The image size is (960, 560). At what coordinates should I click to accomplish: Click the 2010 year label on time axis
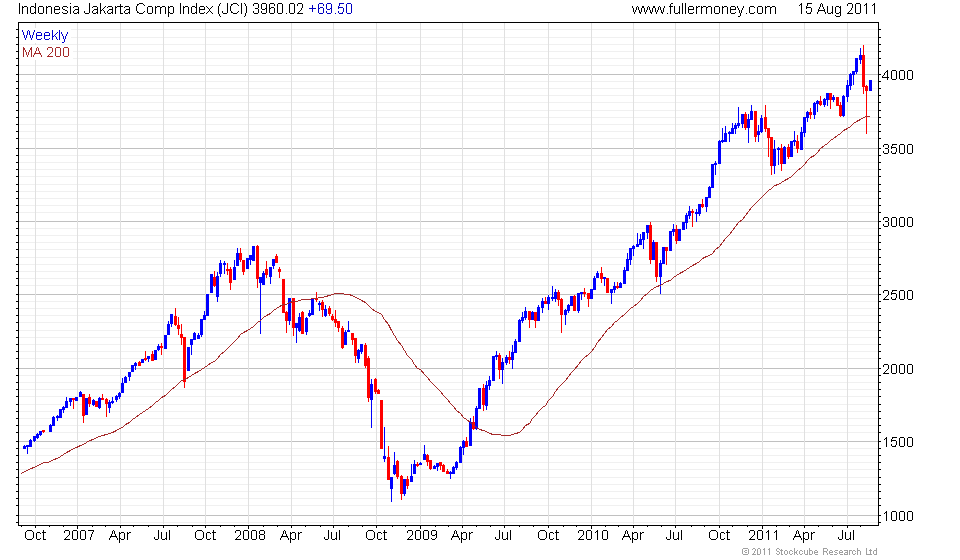[x=593, y=536]
